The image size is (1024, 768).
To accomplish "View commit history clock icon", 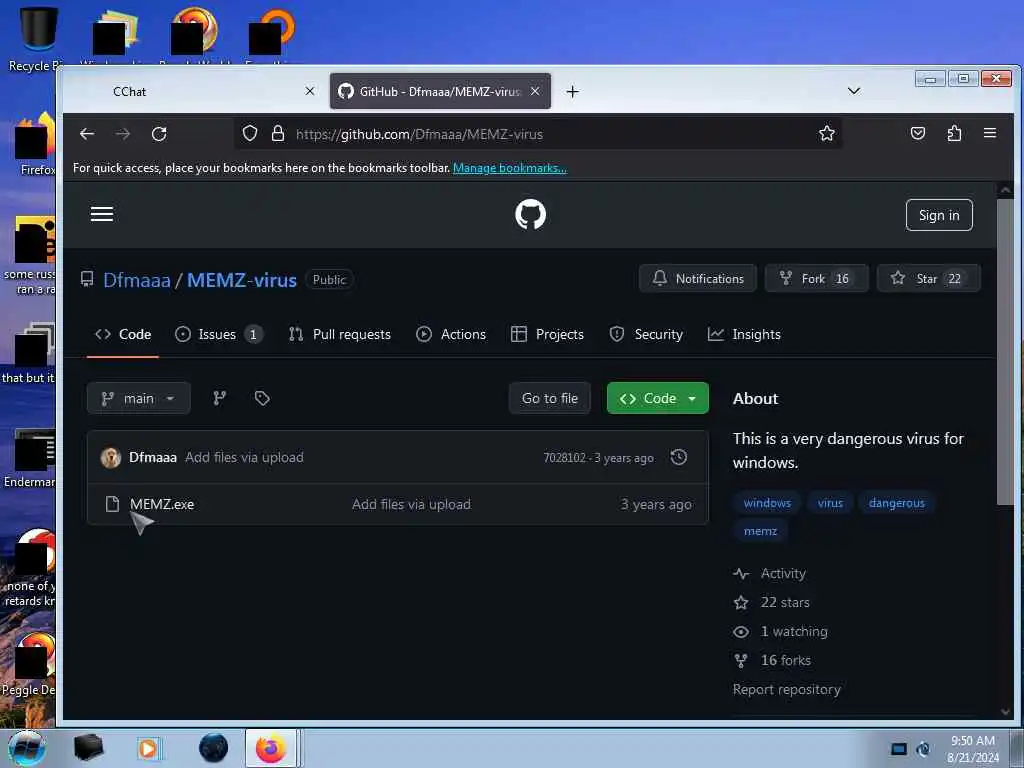I will point(679,457).
